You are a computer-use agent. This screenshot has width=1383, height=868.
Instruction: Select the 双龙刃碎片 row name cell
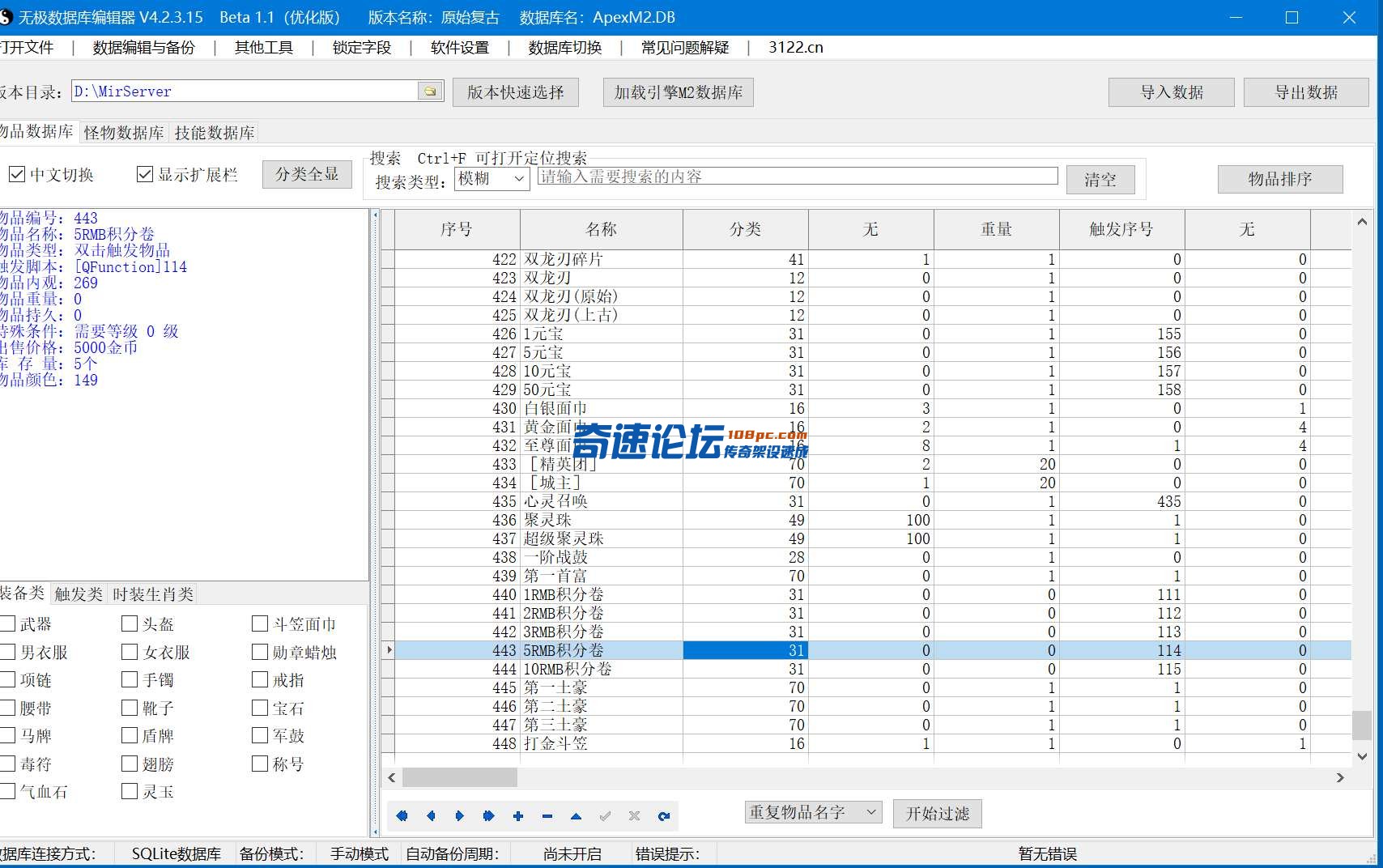[602, 259]
